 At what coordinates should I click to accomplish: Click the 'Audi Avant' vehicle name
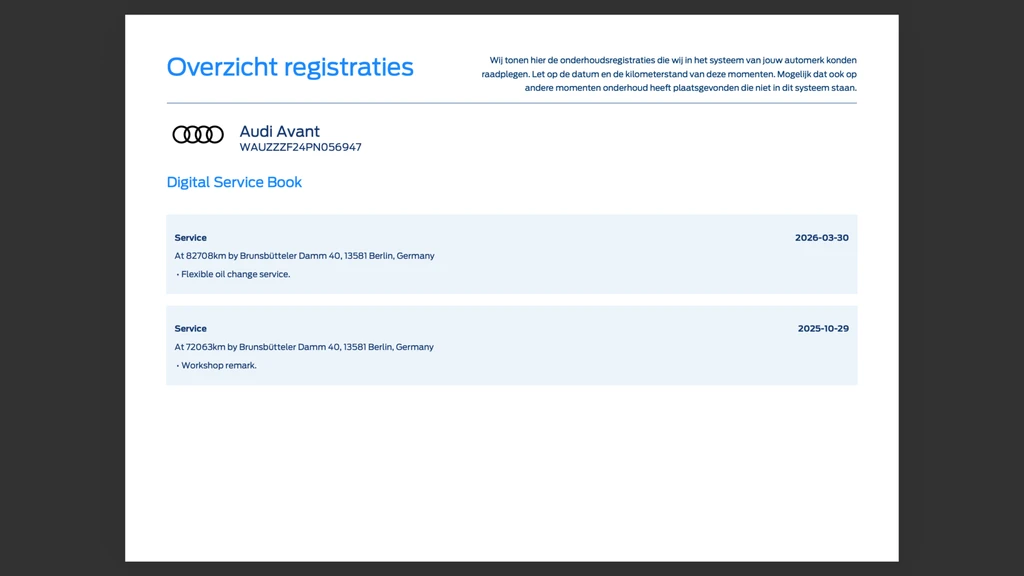280,131
